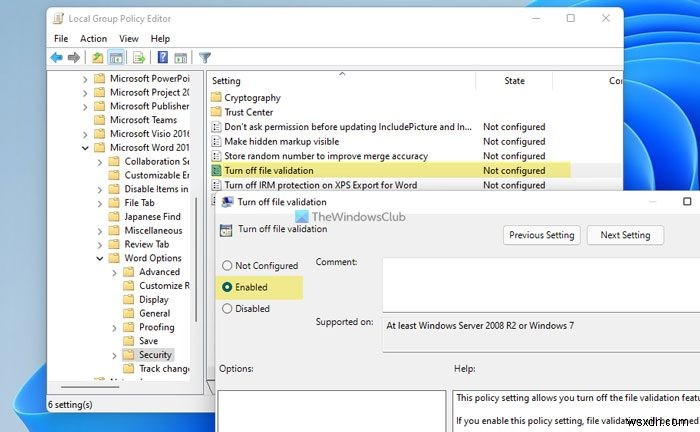The image size is (700, 432).
Task: Open the Action menu
Action: click(x=93, y=39)
